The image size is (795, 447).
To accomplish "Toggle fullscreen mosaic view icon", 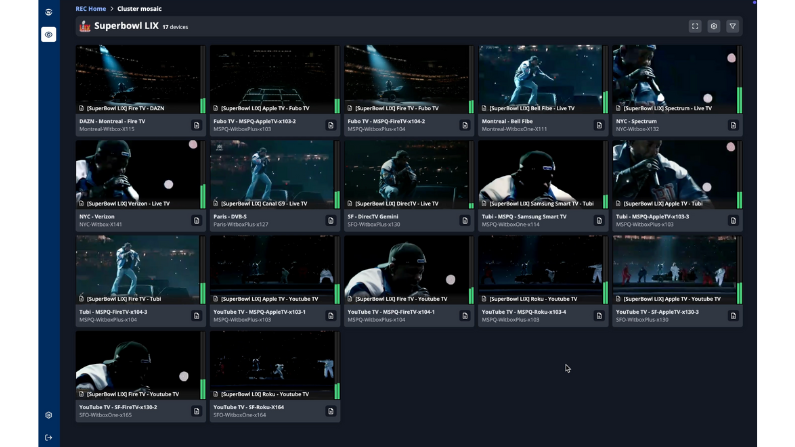I will (695, 26).
